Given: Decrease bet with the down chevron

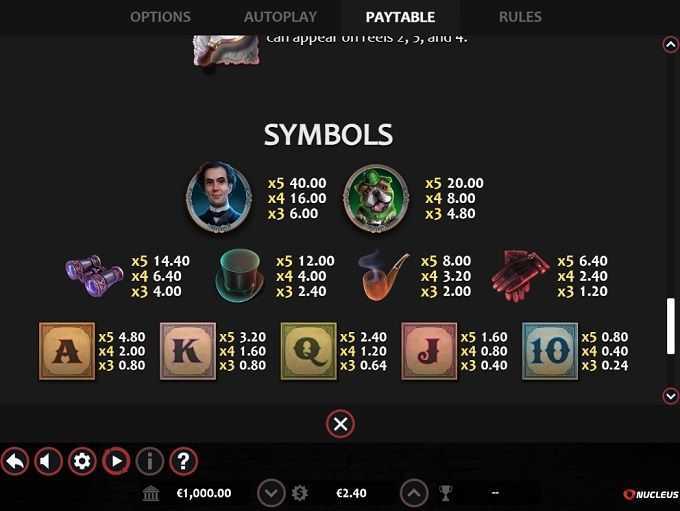Looking at the screenshot, I should coord(271,493).
